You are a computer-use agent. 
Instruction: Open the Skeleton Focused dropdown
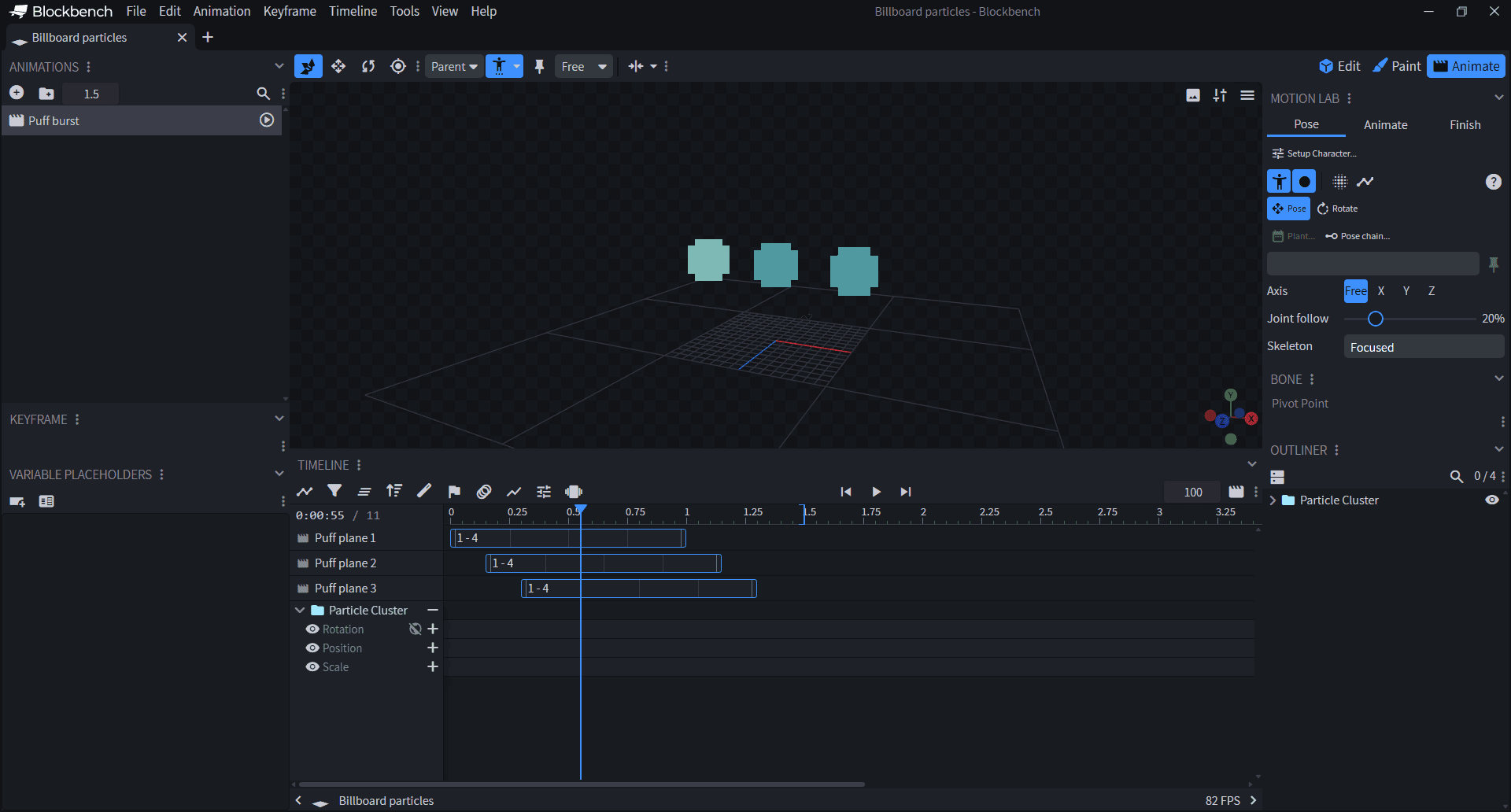click(x=1424, y=347)
